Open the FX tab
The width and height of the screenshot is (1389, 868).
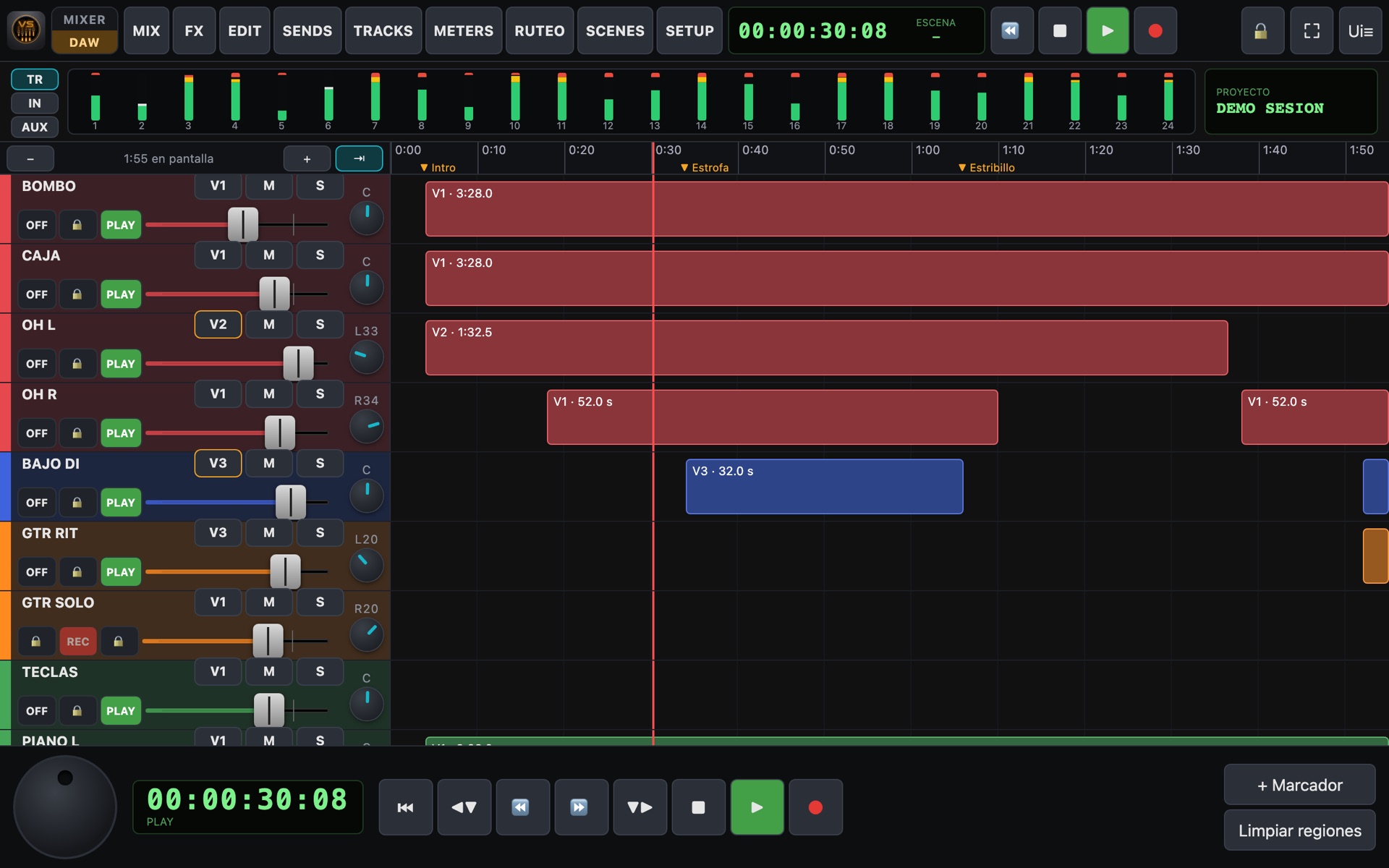tap(194, 31)
